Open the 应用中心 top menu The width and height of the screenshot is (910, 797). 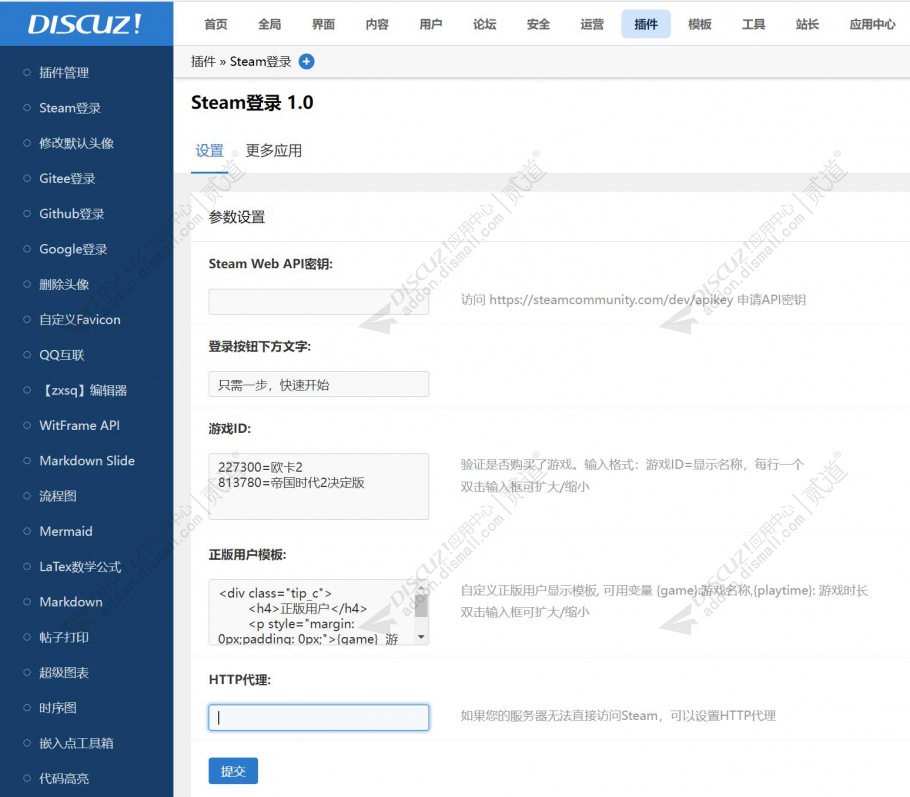pos(872,24)
